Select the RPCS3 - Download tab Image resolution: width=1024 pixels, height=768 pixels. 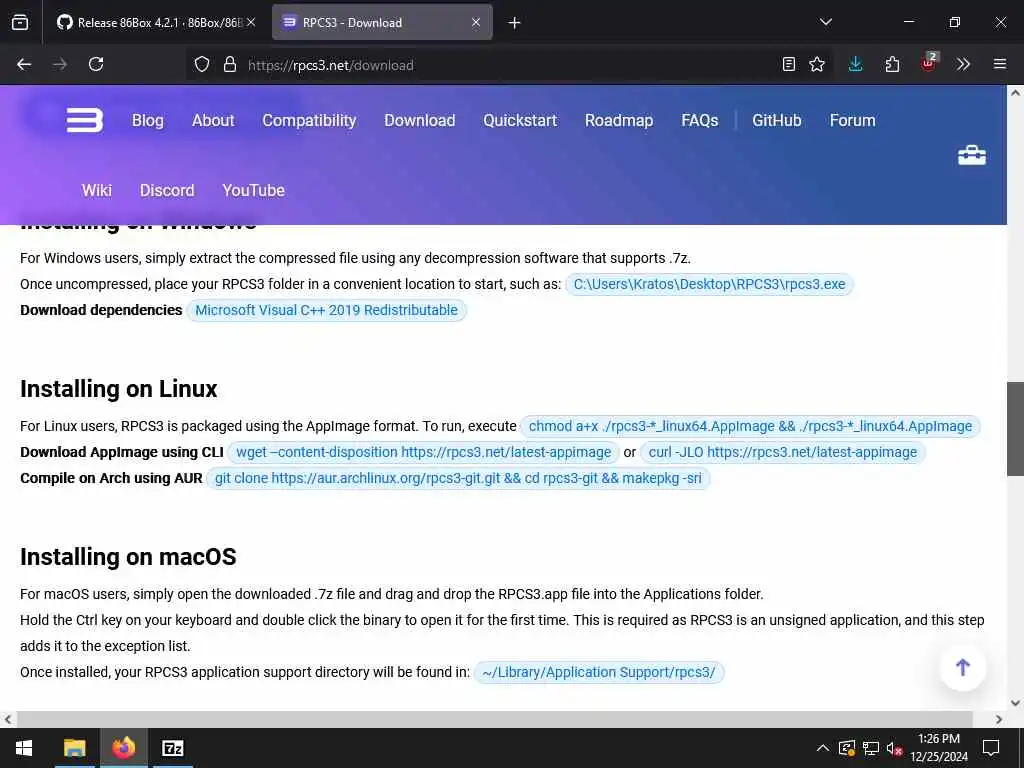tap(382, 22)
